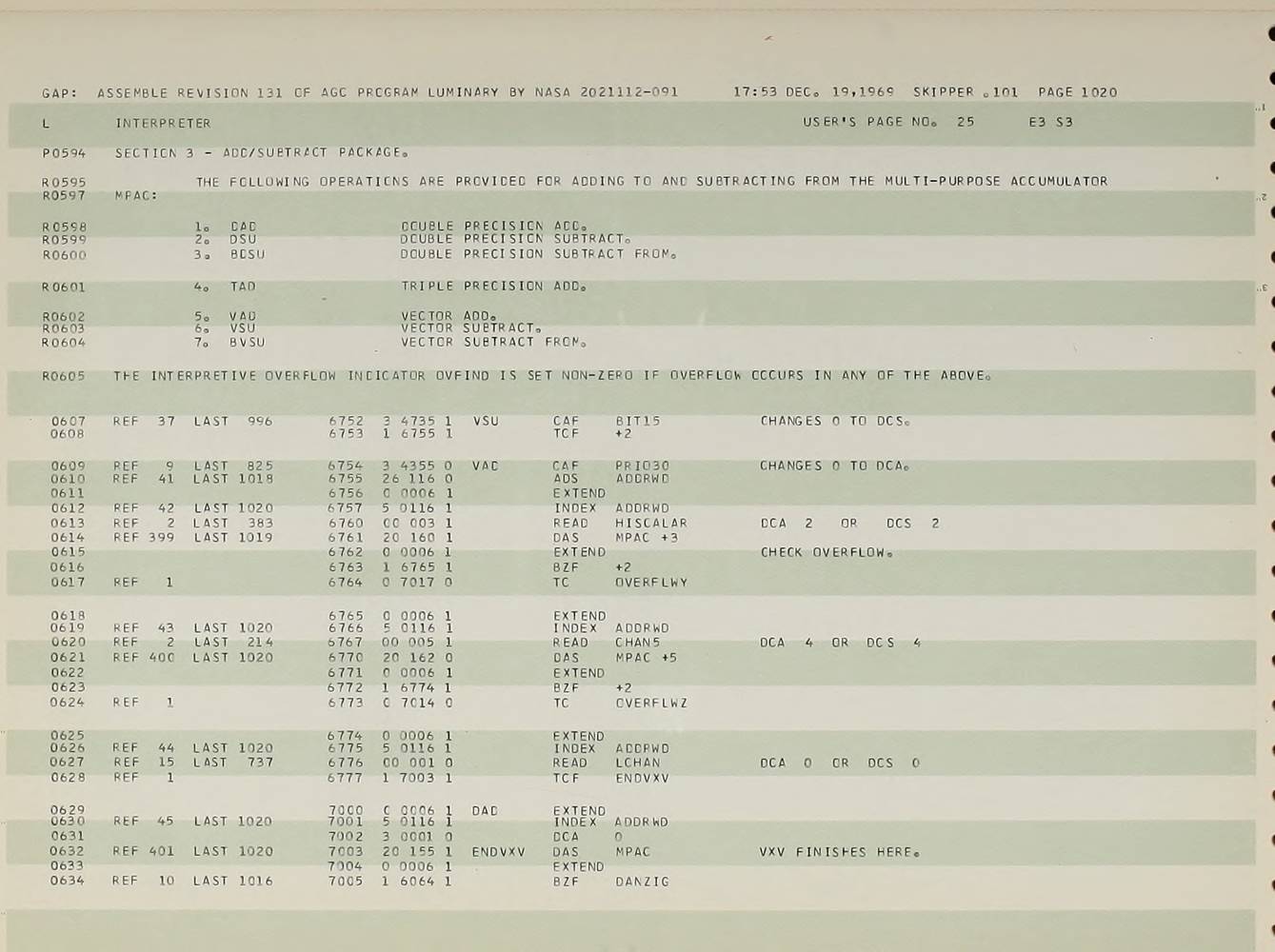Click reference 'LAST 825'
Image resolution: width=1275 pixels, height=952 pixels.
click(x=233, y=466)
